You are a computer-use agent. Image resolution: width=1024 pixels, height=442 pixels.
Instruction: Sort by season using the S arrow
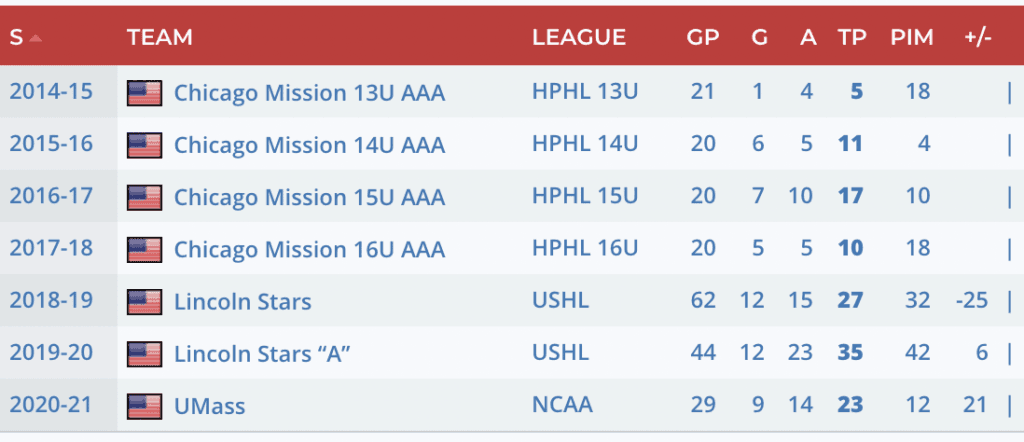pyautogui.click(x=36, y=39)
